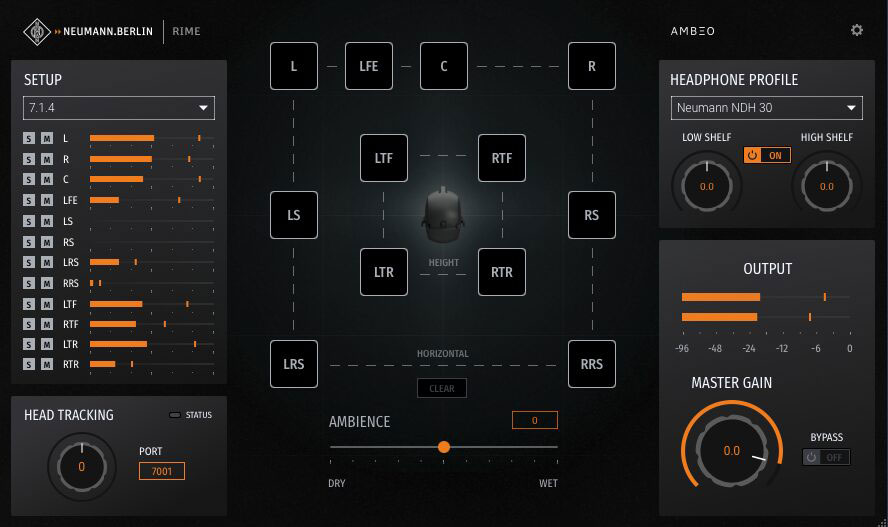Solo the LS channel

pyautogui.click(x=29, y=221)
